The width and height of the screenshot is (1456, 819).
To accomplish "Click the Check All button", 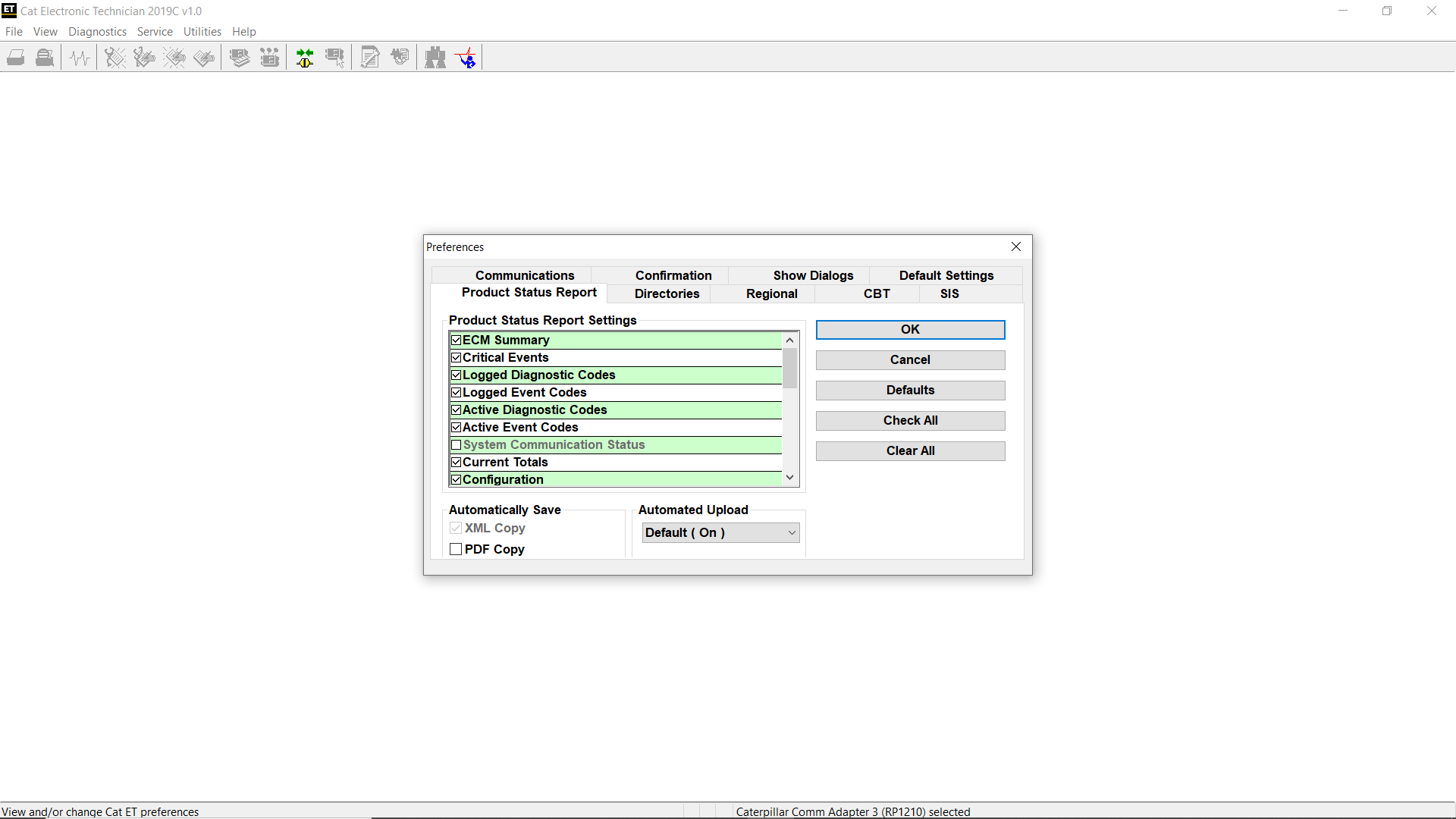I will click(x=910, y=420).
